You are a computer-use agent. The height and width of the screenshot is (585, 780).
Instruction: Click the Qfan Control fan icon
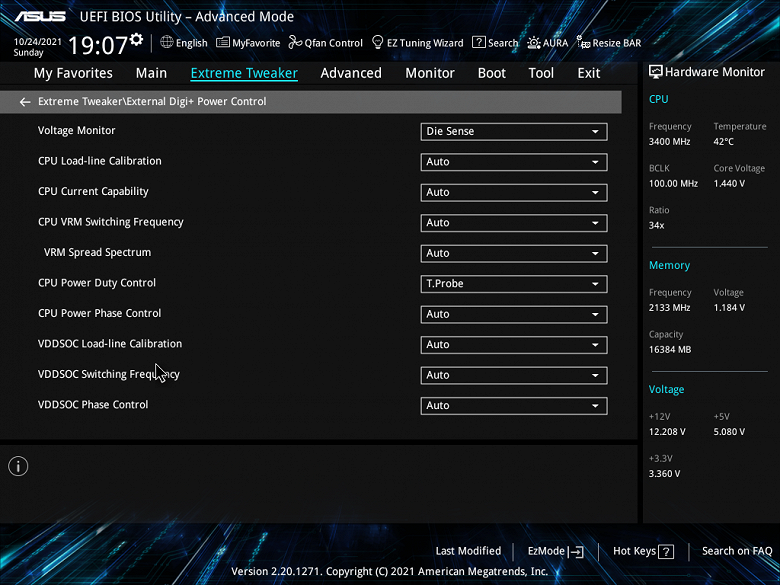295,42
